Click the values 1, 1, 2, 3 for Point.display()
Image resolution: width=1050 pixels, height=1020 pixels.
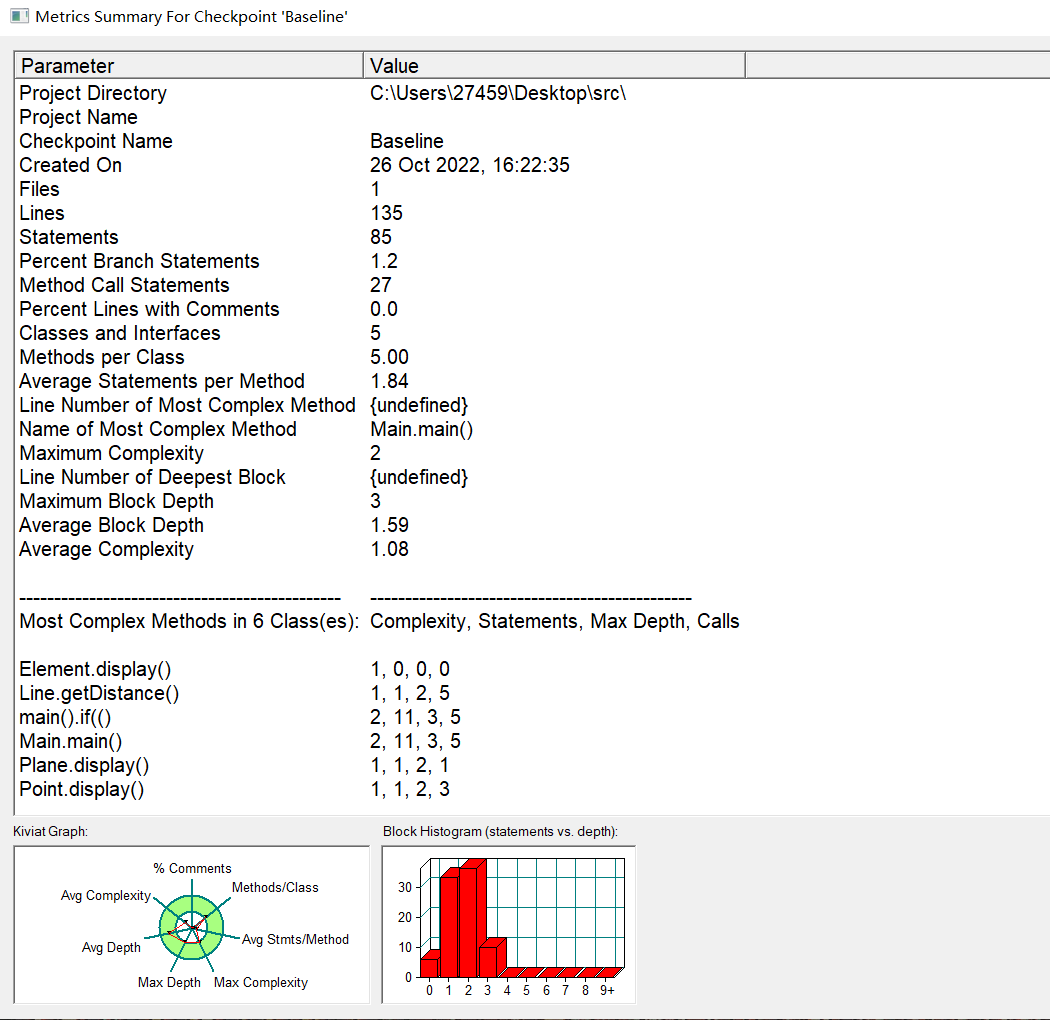pos(410,790)
